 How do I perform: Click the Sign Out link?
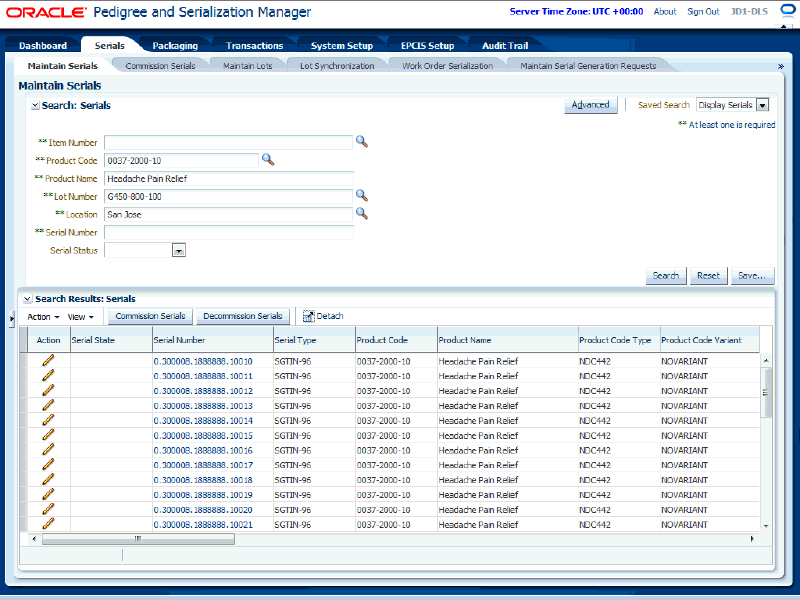(703, 11)
